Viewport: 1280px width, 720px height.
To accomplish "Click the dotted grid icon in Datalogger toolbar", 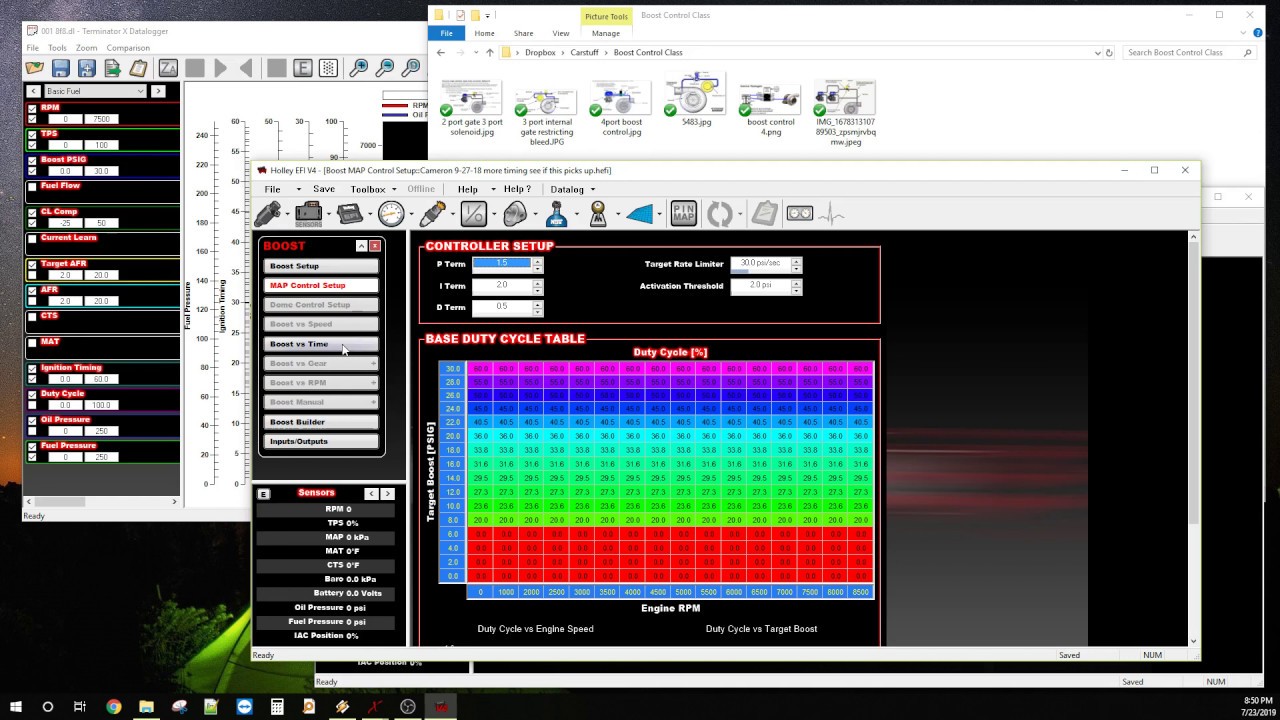I will [328, 68].
